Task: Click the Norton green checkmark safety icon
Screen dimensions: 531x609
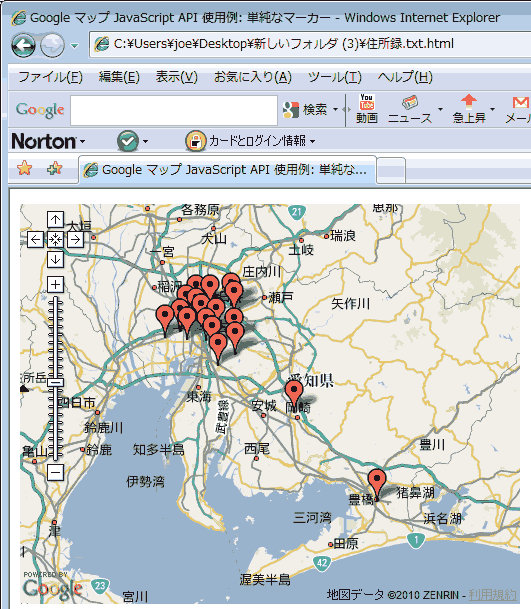Action: tap(128, 141)
